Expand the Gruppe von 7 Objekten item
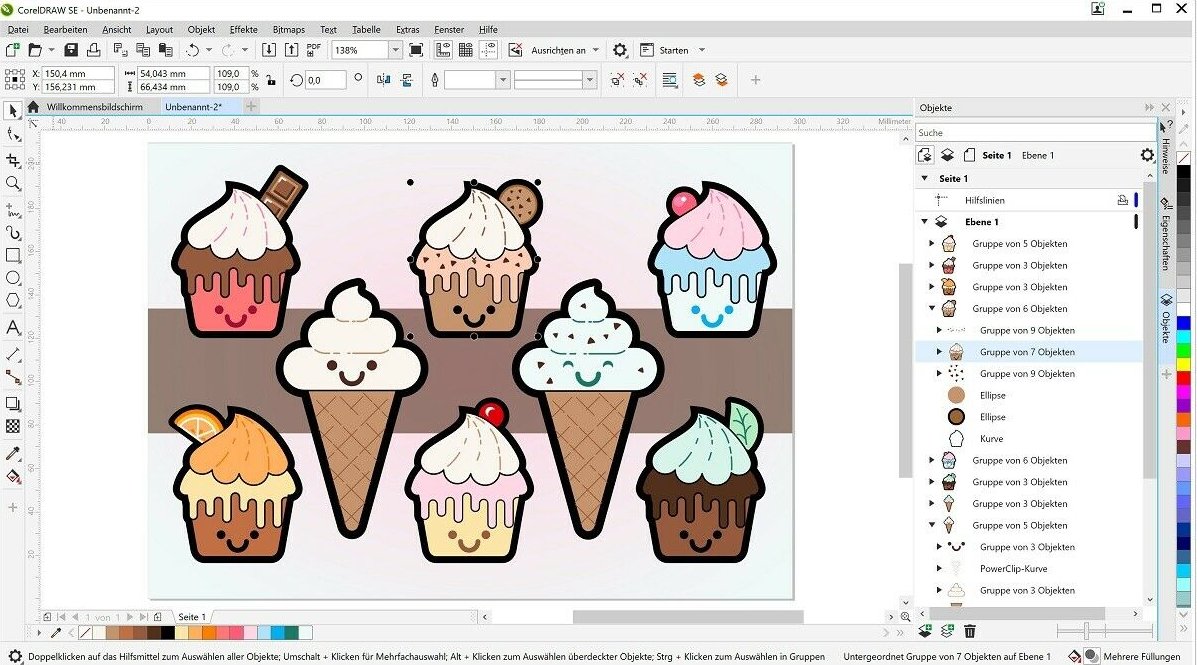Screen dimensions: 1197x665 pyautogui.click(x=939, y=352)
